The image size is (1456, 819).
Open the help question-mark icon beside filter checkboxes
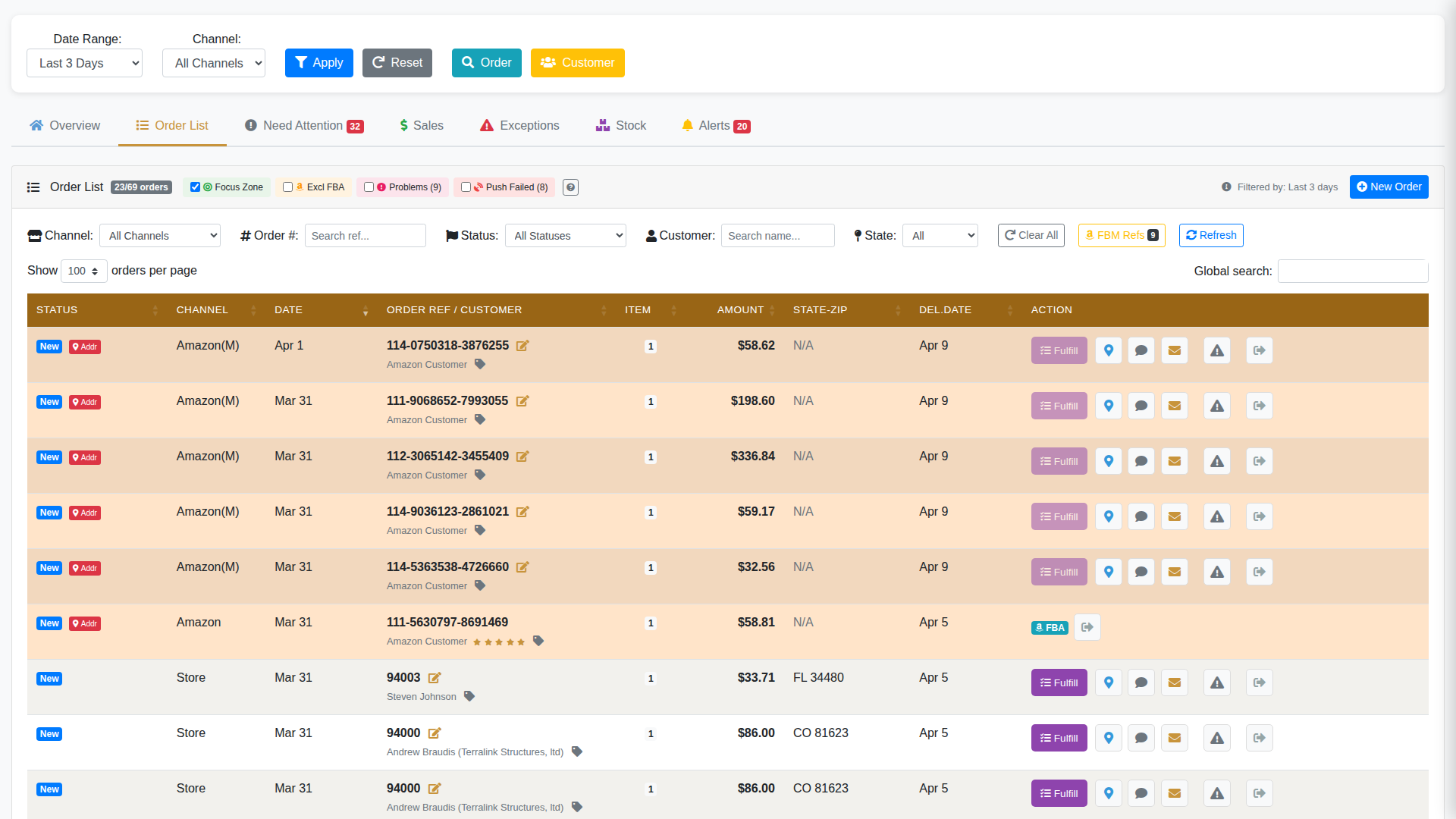point(570,187)
